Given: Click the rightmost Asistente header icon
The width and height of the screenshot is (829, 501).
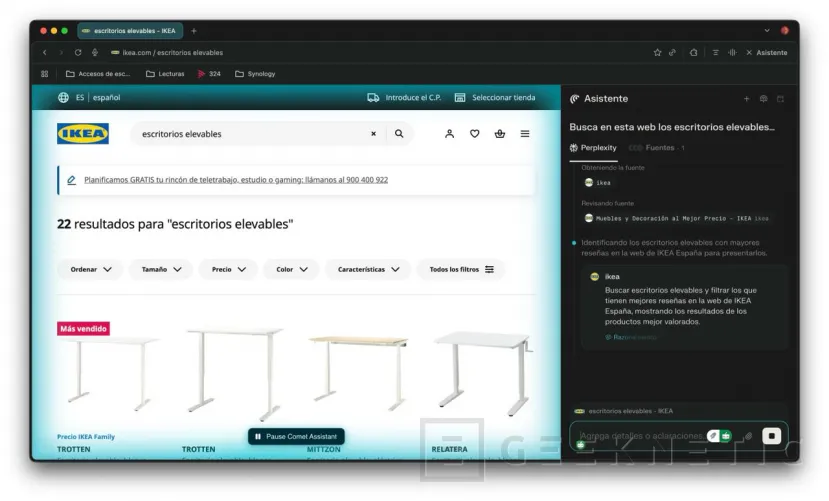Looking at the screenshot, I should tap(780, 99).
